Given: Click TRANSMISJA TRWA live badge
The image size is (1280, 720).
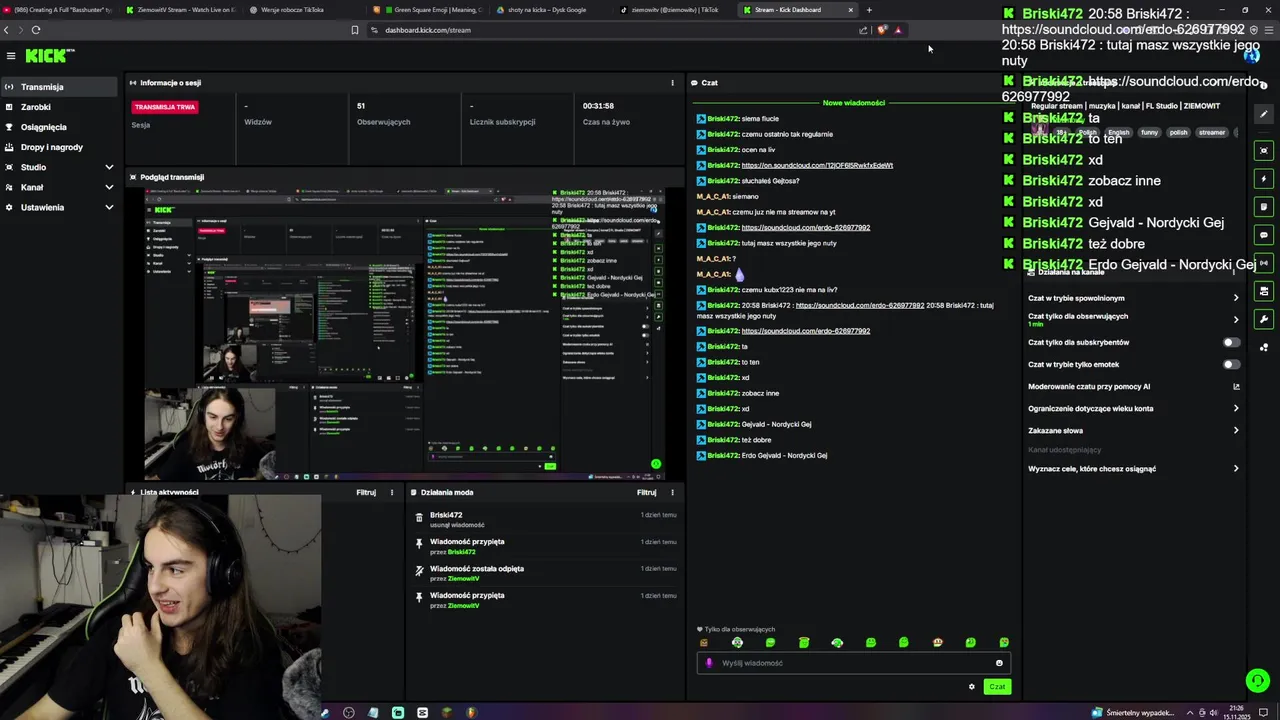Looking at the screenshot, I should coord(165,107).
